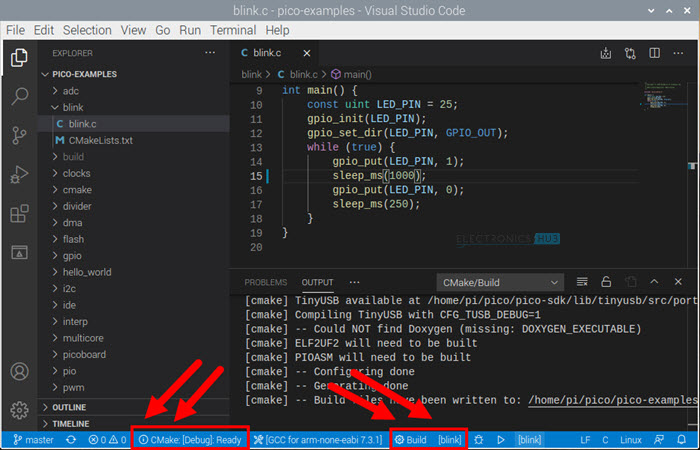Open the Extensions view

[19, 214]
